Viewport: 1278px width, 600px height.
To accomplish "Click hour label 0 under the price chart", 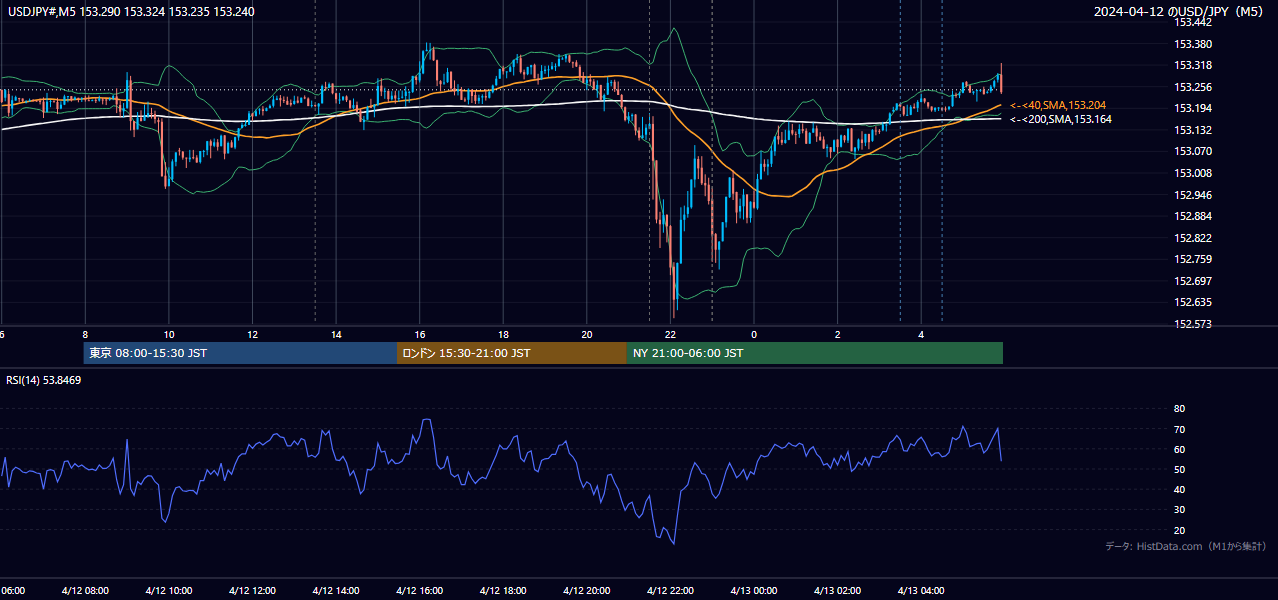I will 754,335.
